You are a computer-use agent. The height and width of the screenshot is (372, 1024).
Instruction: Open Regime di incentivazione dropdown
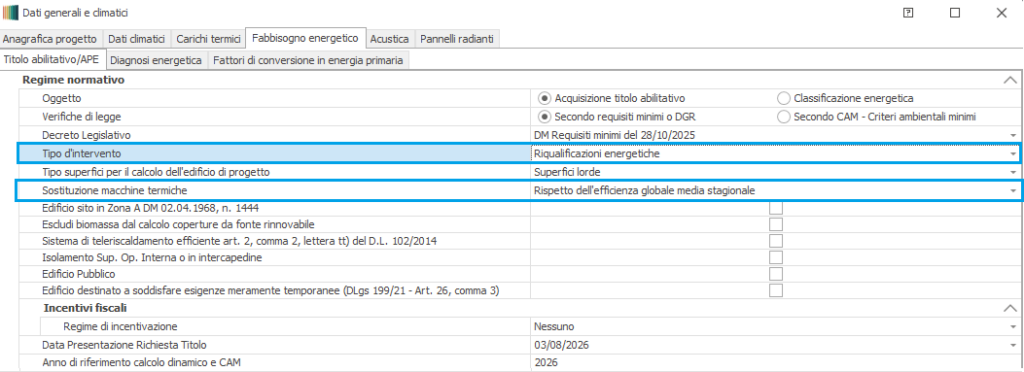[x=1013, y=326]
